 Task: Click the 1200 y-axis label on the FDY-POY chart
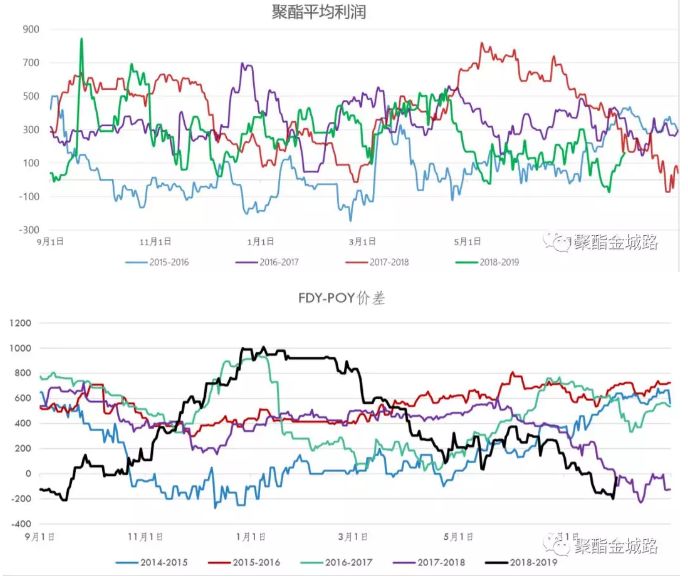[21, 323]
